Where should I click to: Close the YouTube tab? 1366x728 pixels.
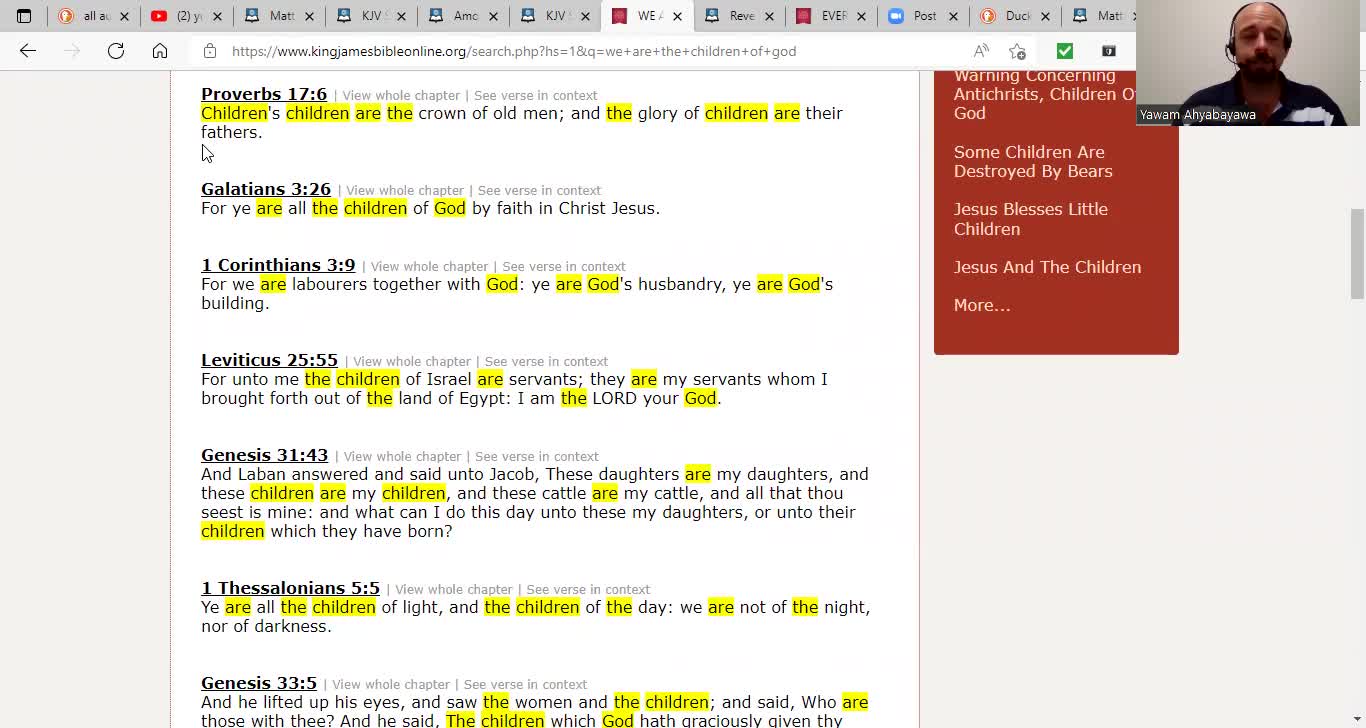(216, 16)
